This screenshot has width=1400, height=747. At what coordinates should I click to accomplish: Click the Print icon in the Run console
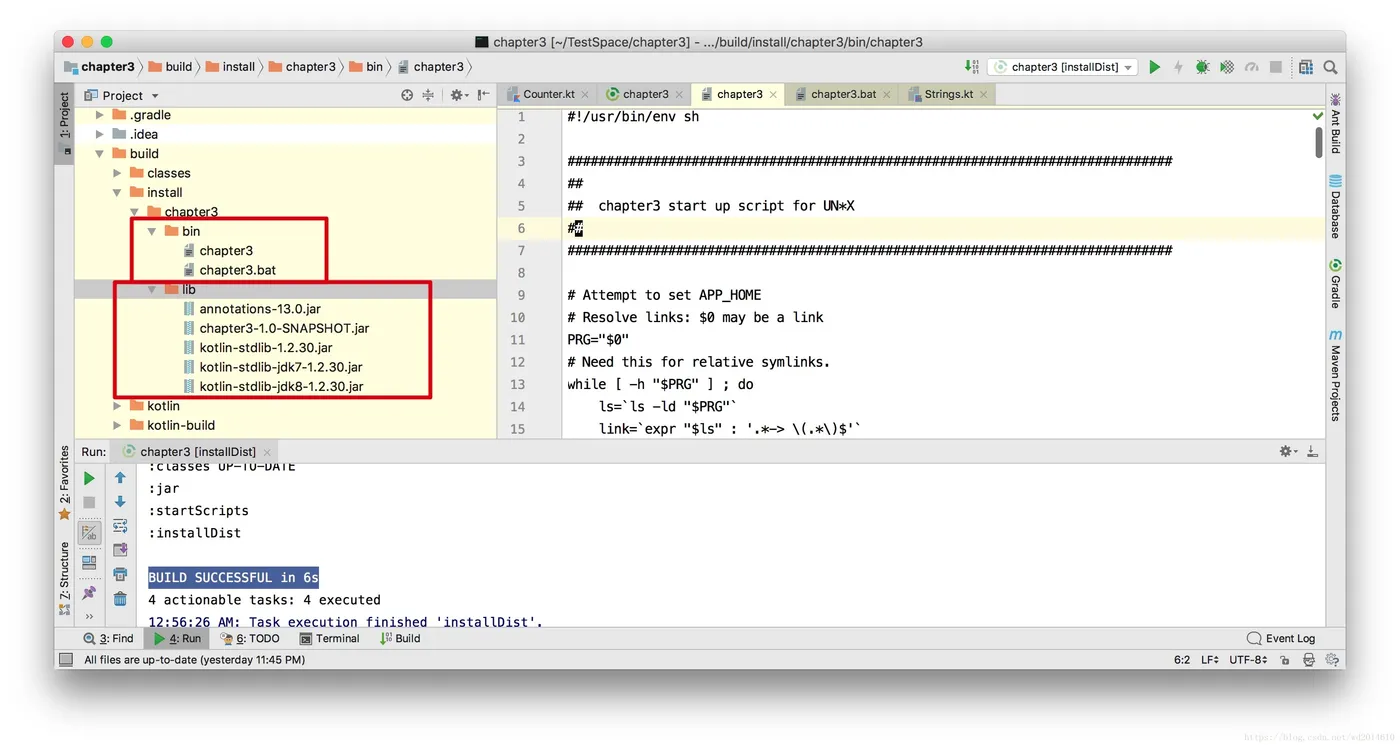pos(120,574)
